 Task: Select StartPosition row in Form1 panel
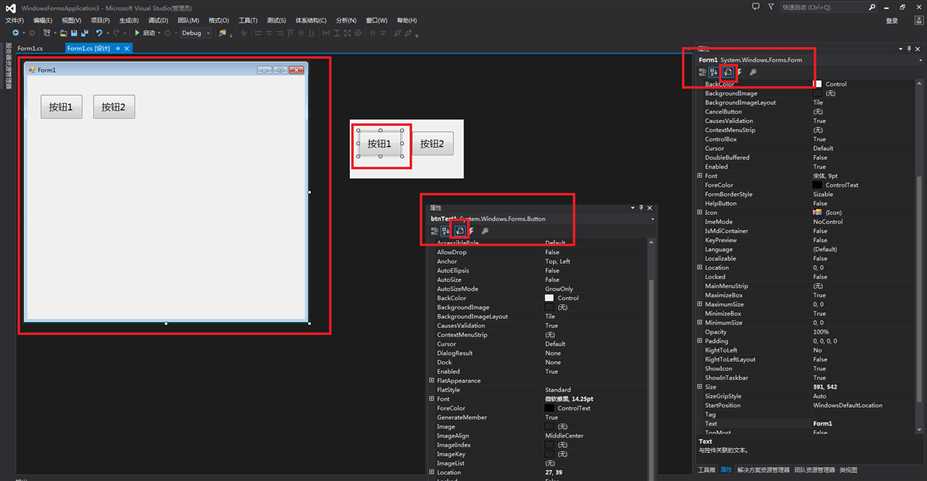(x=806, y=405)
